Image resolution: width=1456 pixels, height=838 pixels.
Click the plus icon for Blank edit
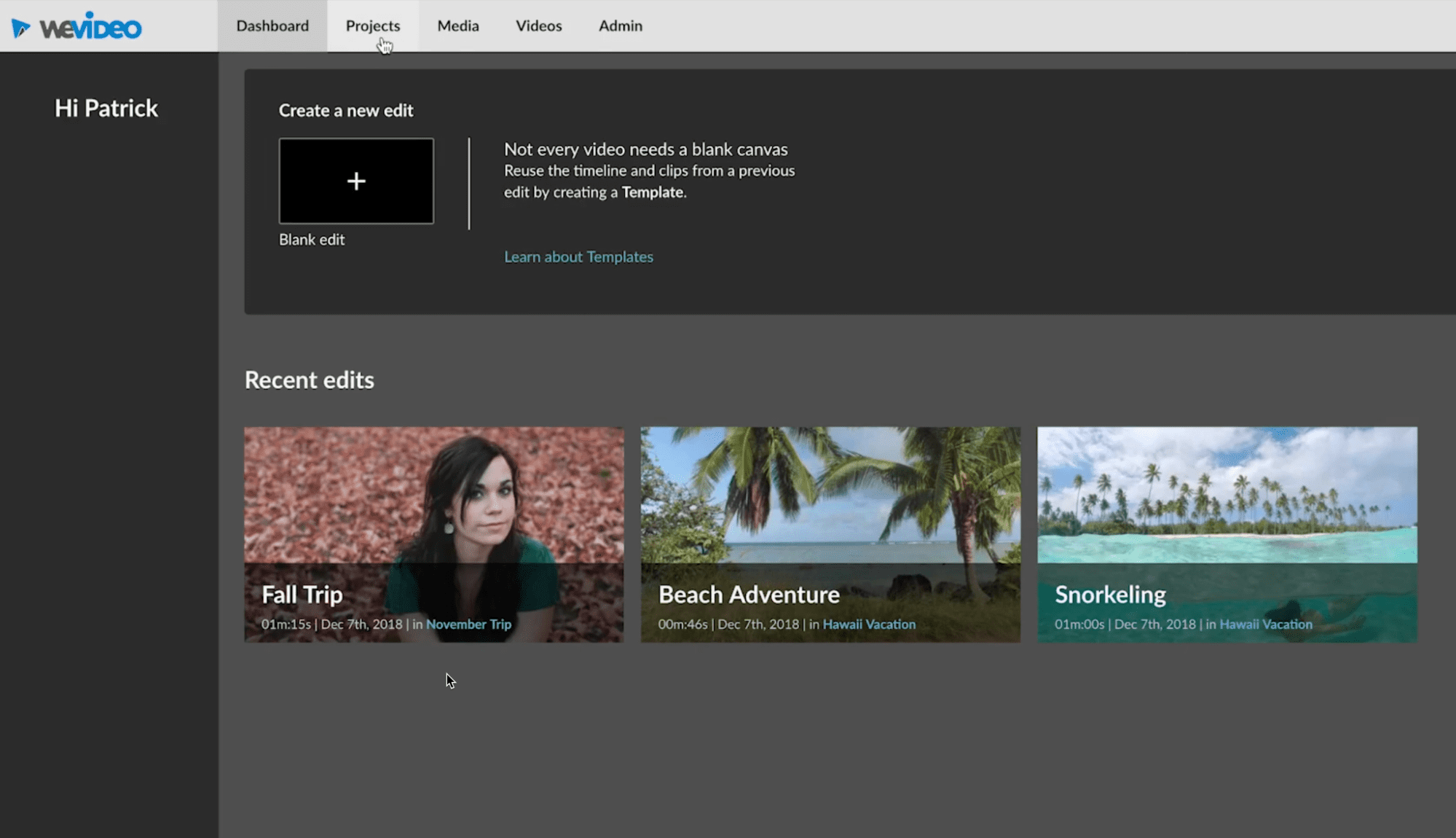pyautogui.click(x=356, y=181)
